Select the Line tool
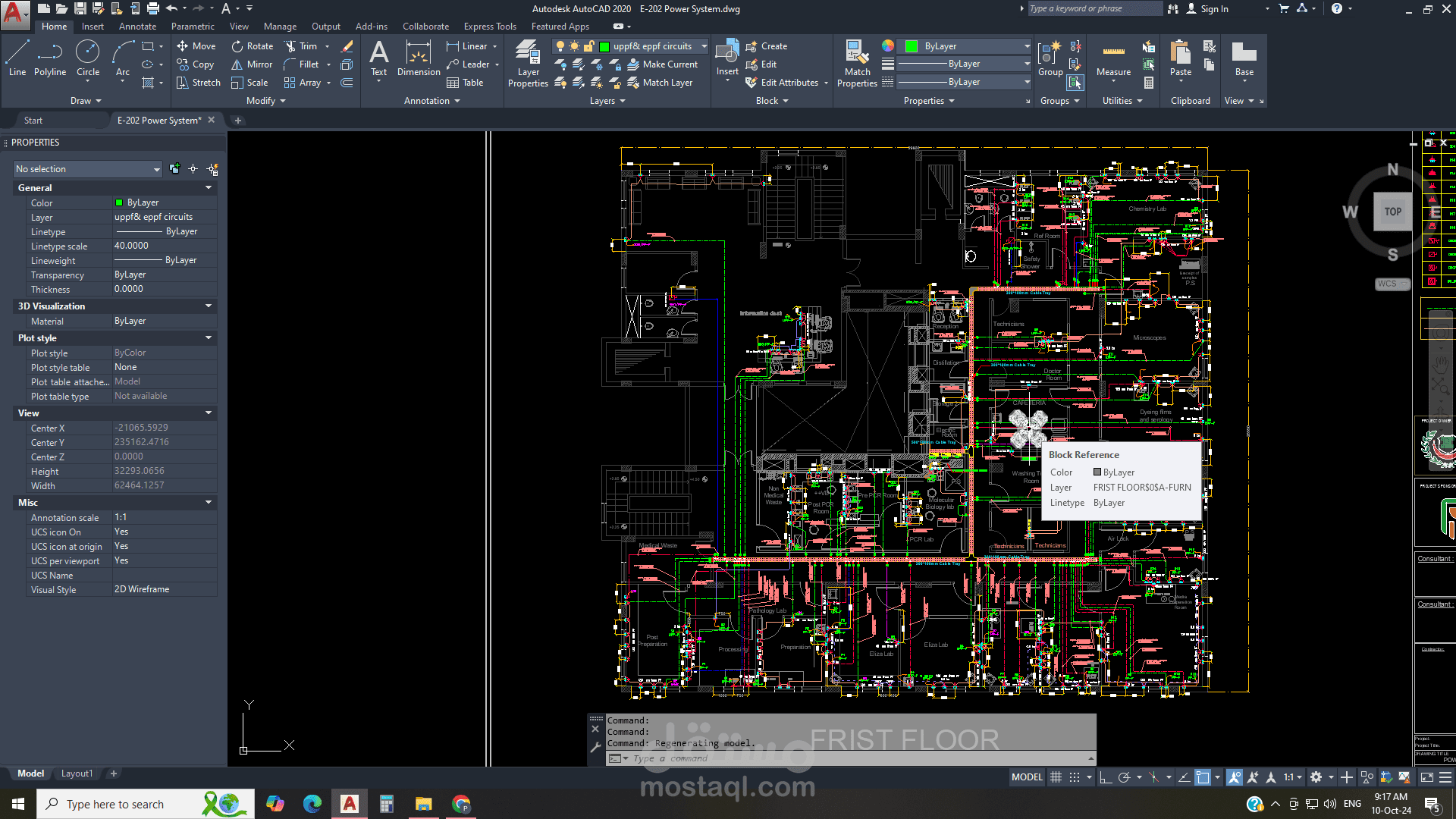 [x=17, y=59]
